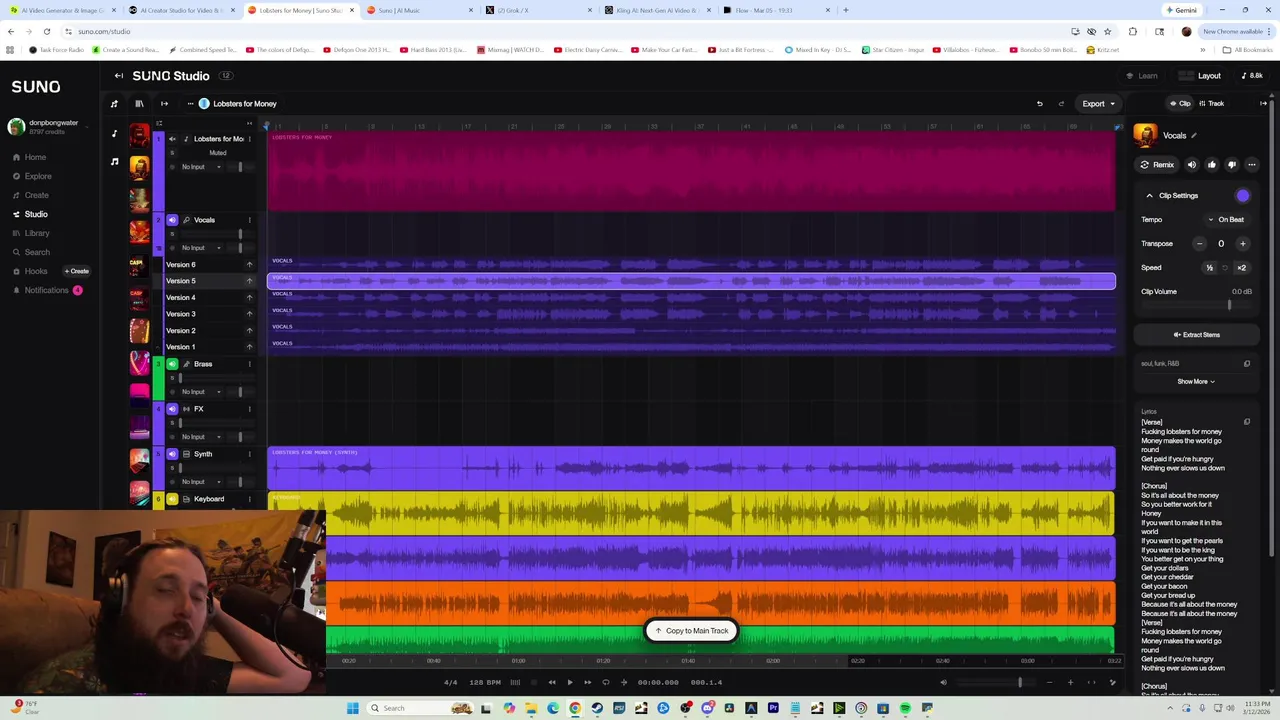Decrease Transpose with the minus button

coord(1199,244)
